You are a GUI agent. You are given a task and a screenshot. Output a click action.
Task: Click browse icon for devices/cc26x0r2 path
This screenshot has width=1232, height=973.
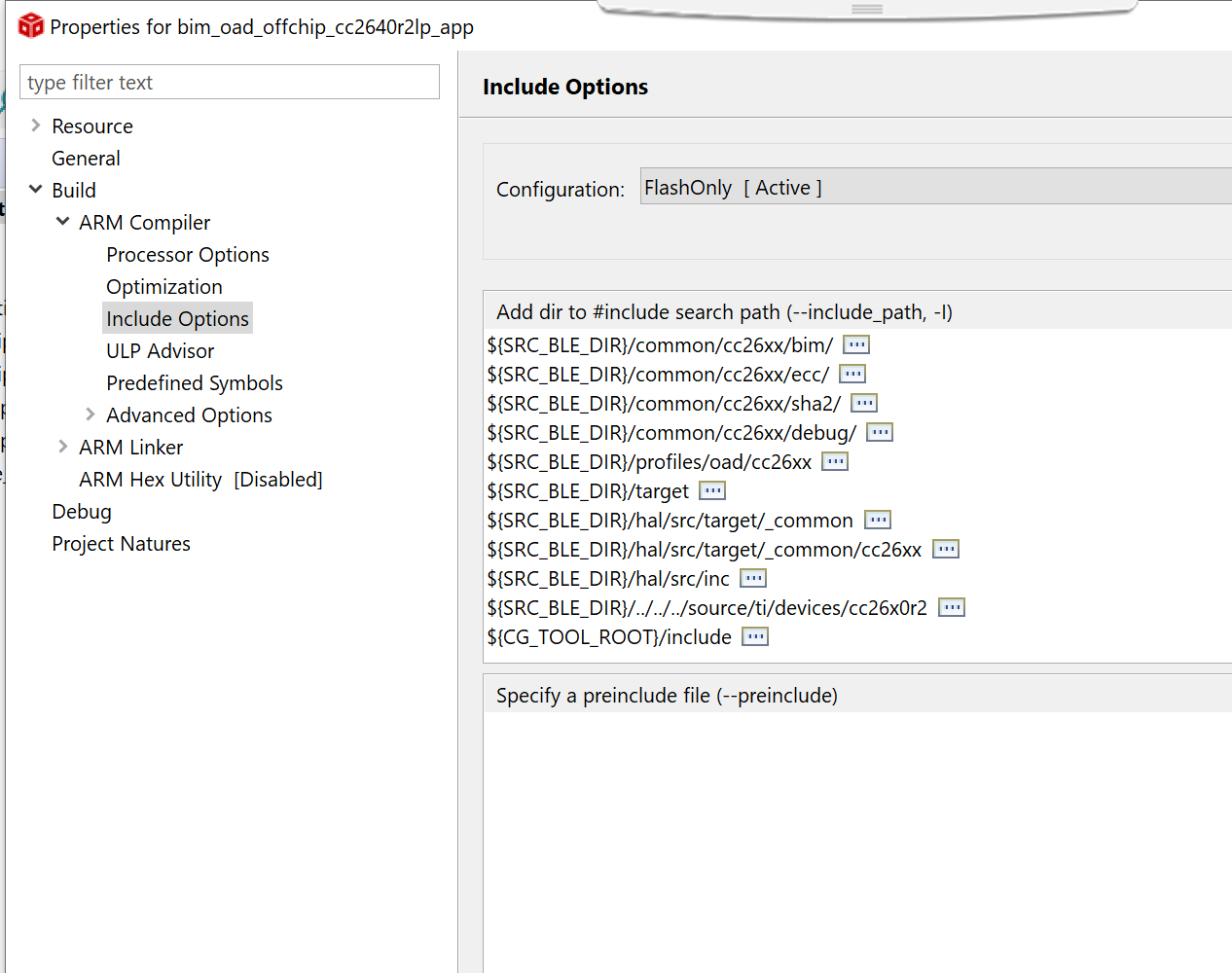[952, 607]
